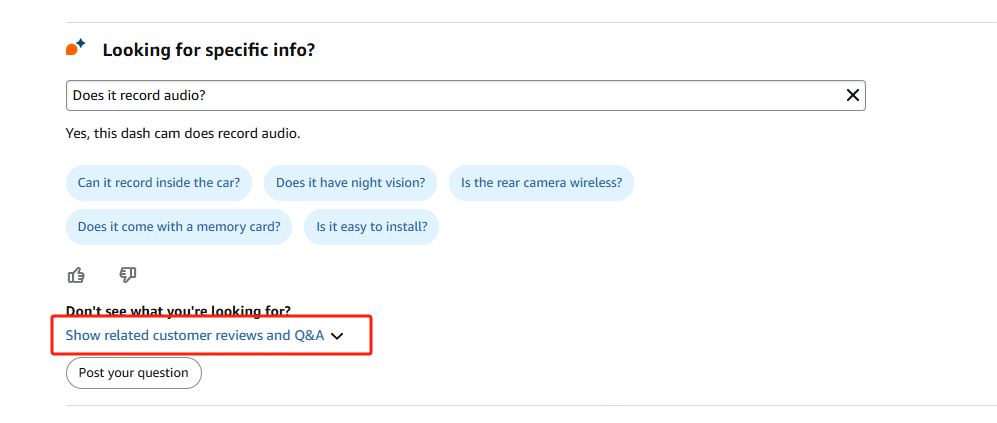Click the bottom horizontal divider line
This screenshot has width=997, height=423.
click(x=531, y=405)
